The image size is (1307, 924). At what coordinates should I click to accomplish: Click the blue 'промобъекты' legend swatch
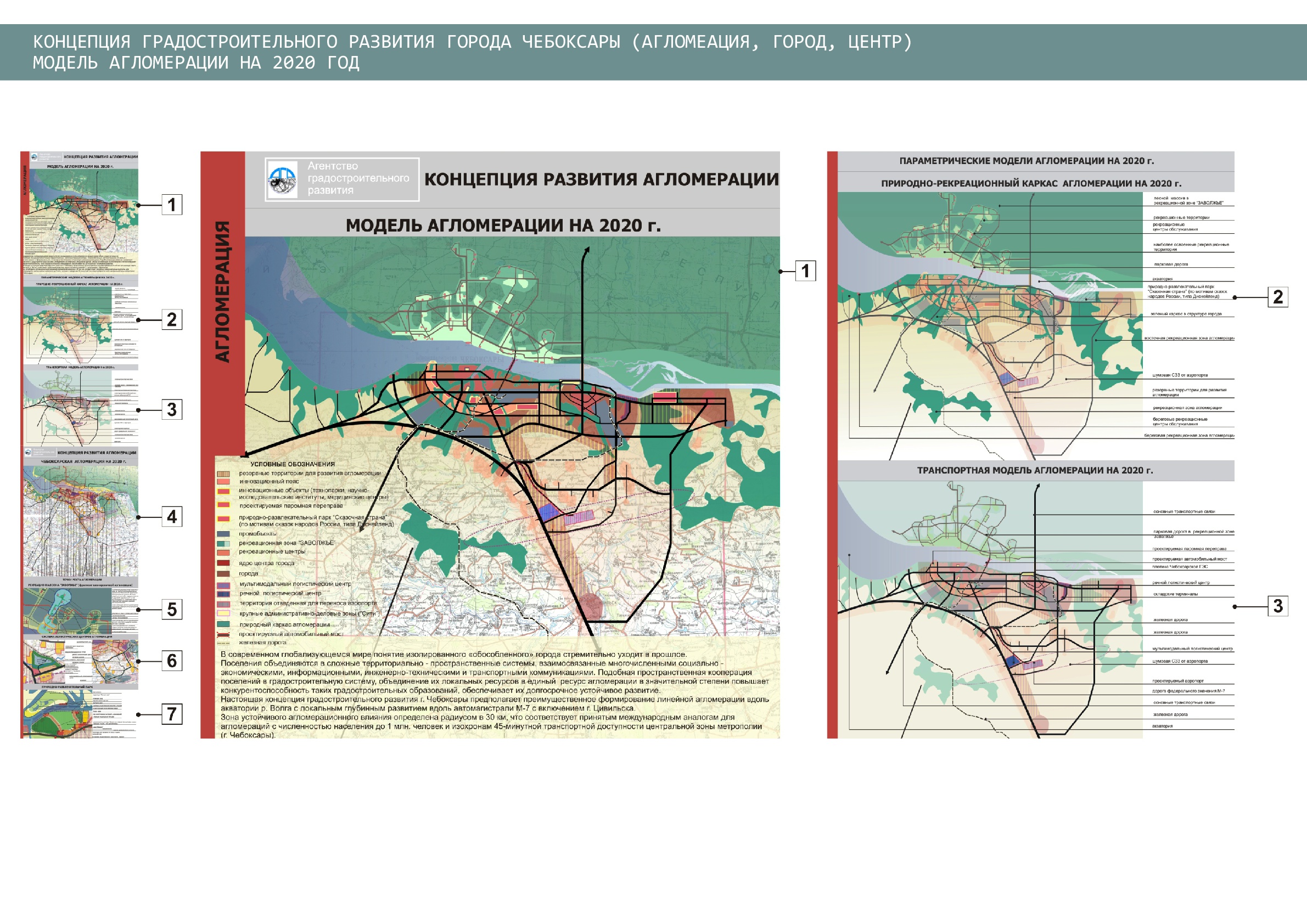coord(223,534)
